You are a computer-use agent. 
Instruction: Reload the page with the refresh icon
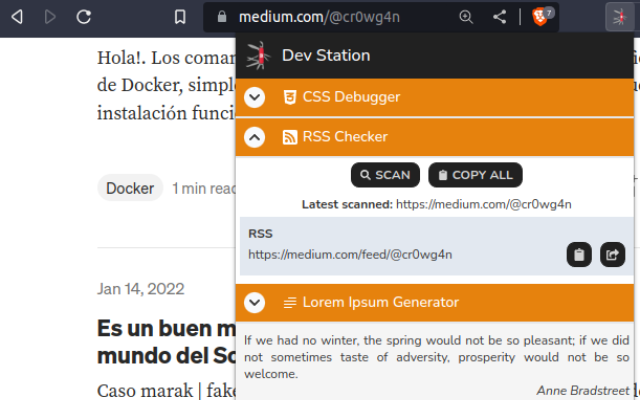point(84,17)
